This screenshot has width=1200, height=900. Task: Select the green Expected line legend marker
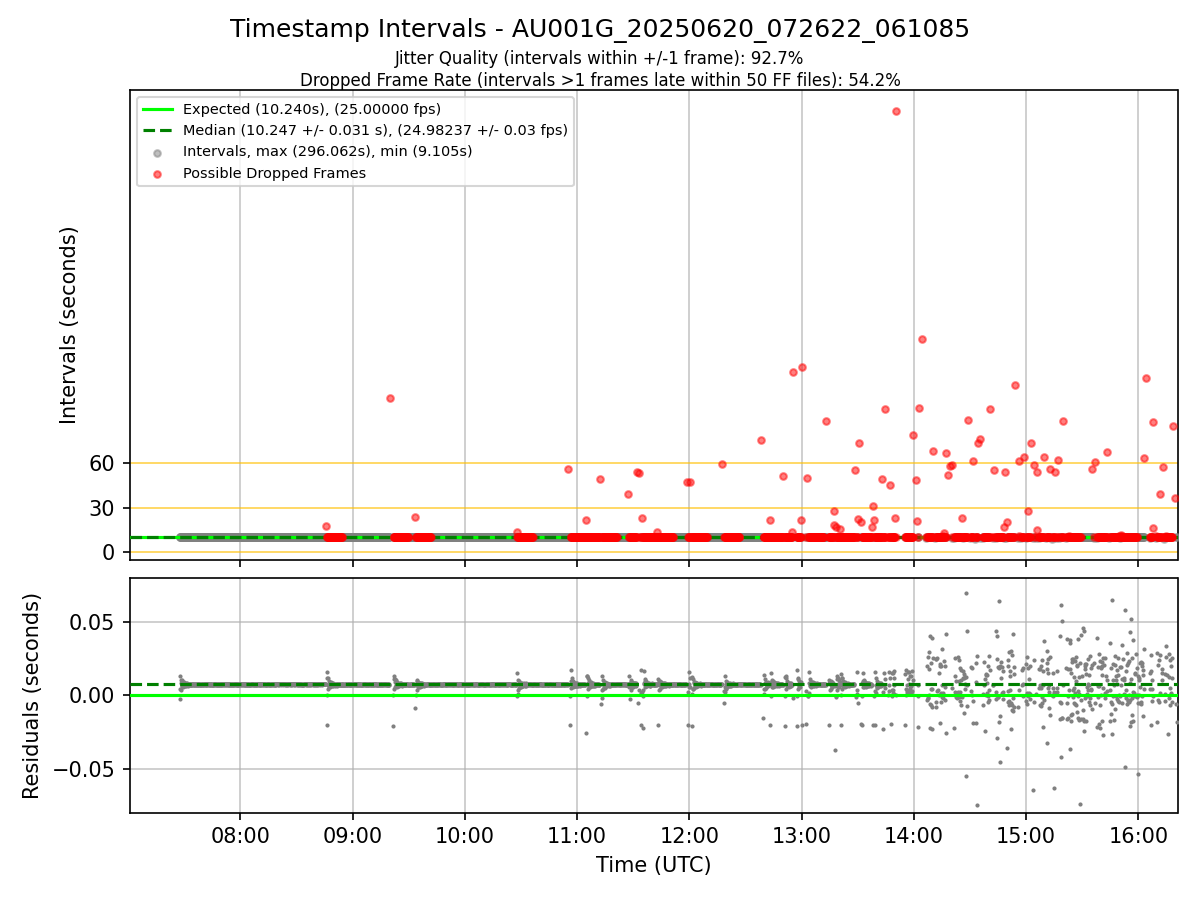point(158,109)
